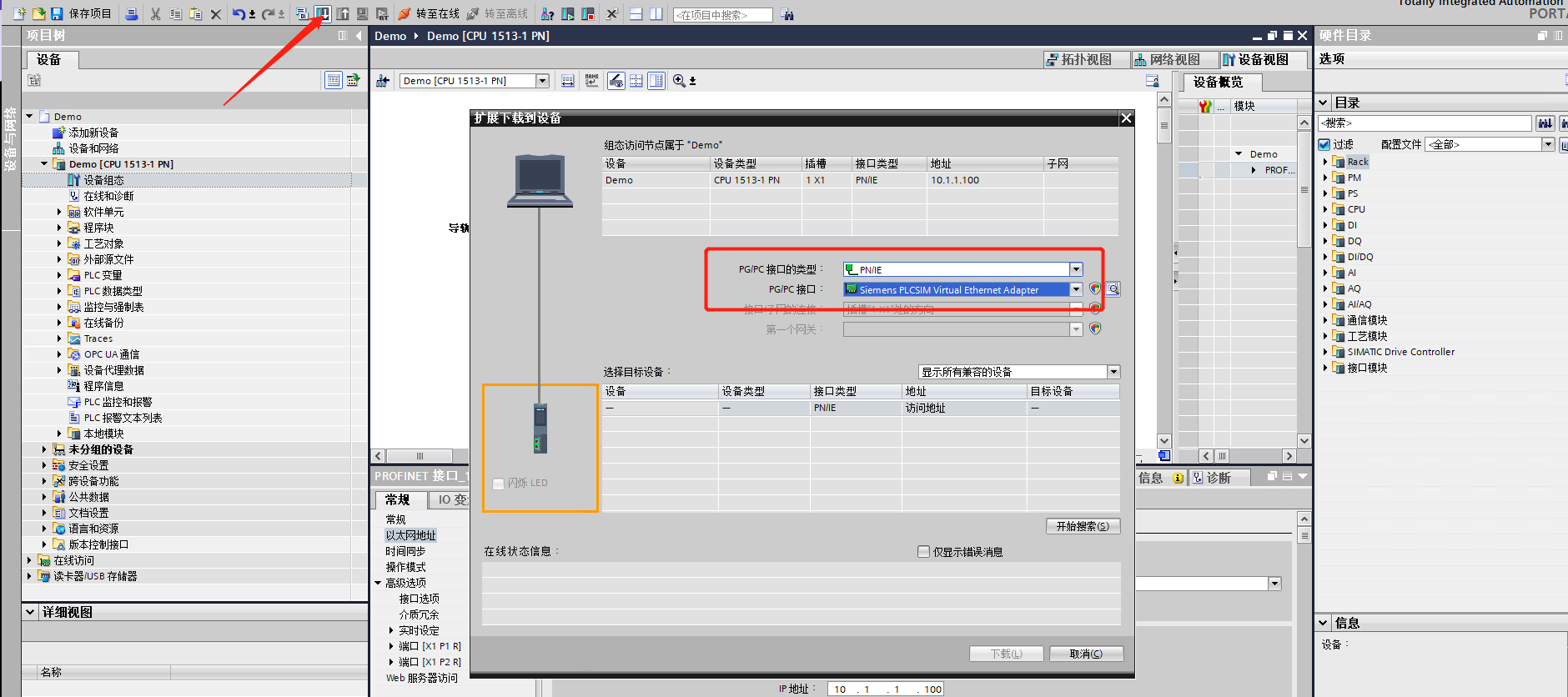1568x697 pixels.
Task: Toggle the 过滤 filter checkbox in catalog
Action: [x=1324, y=144]
